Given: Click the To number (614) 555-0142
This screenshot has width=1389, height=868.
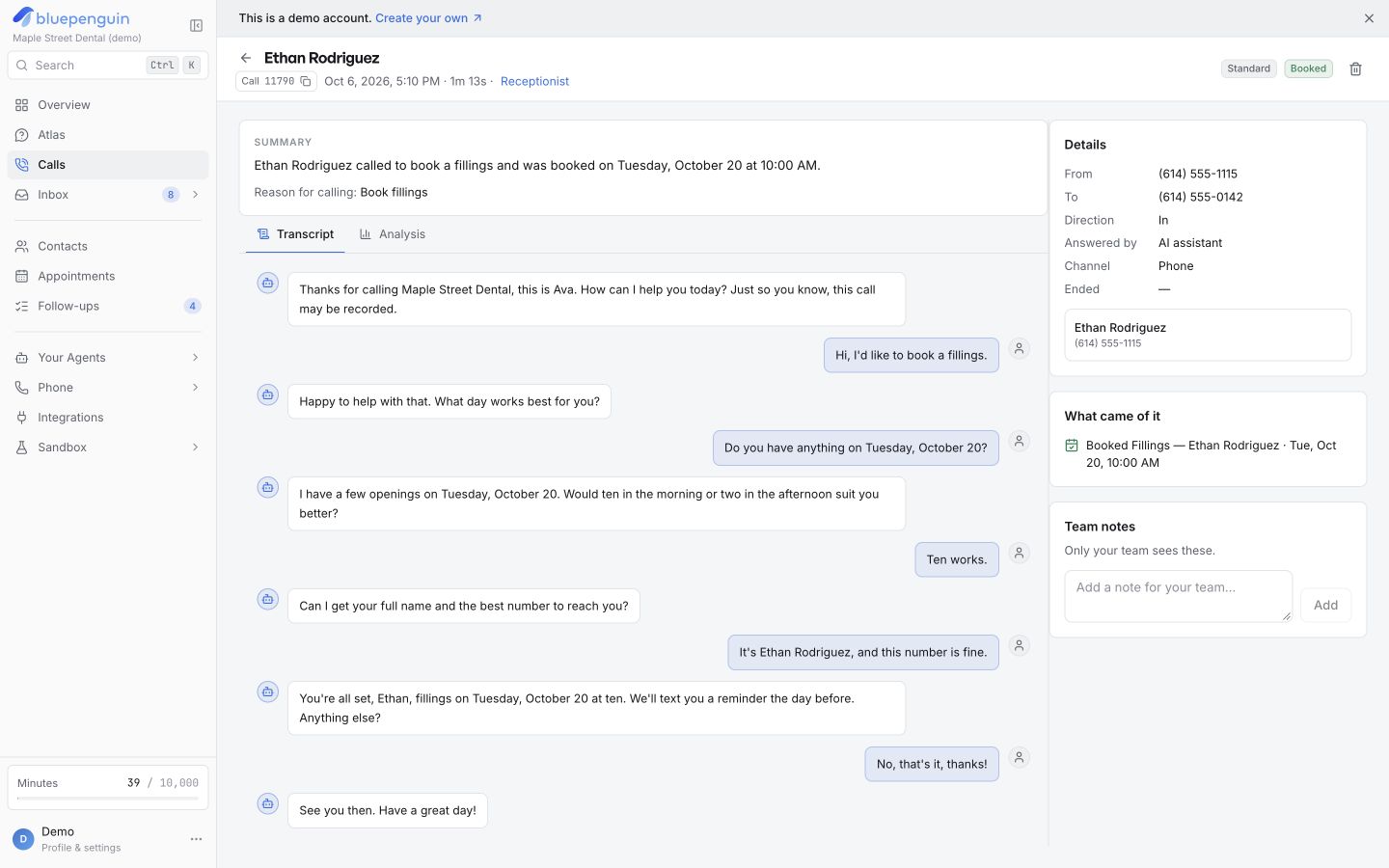Looking at the screenshot, I should [x=1201, y=198].
